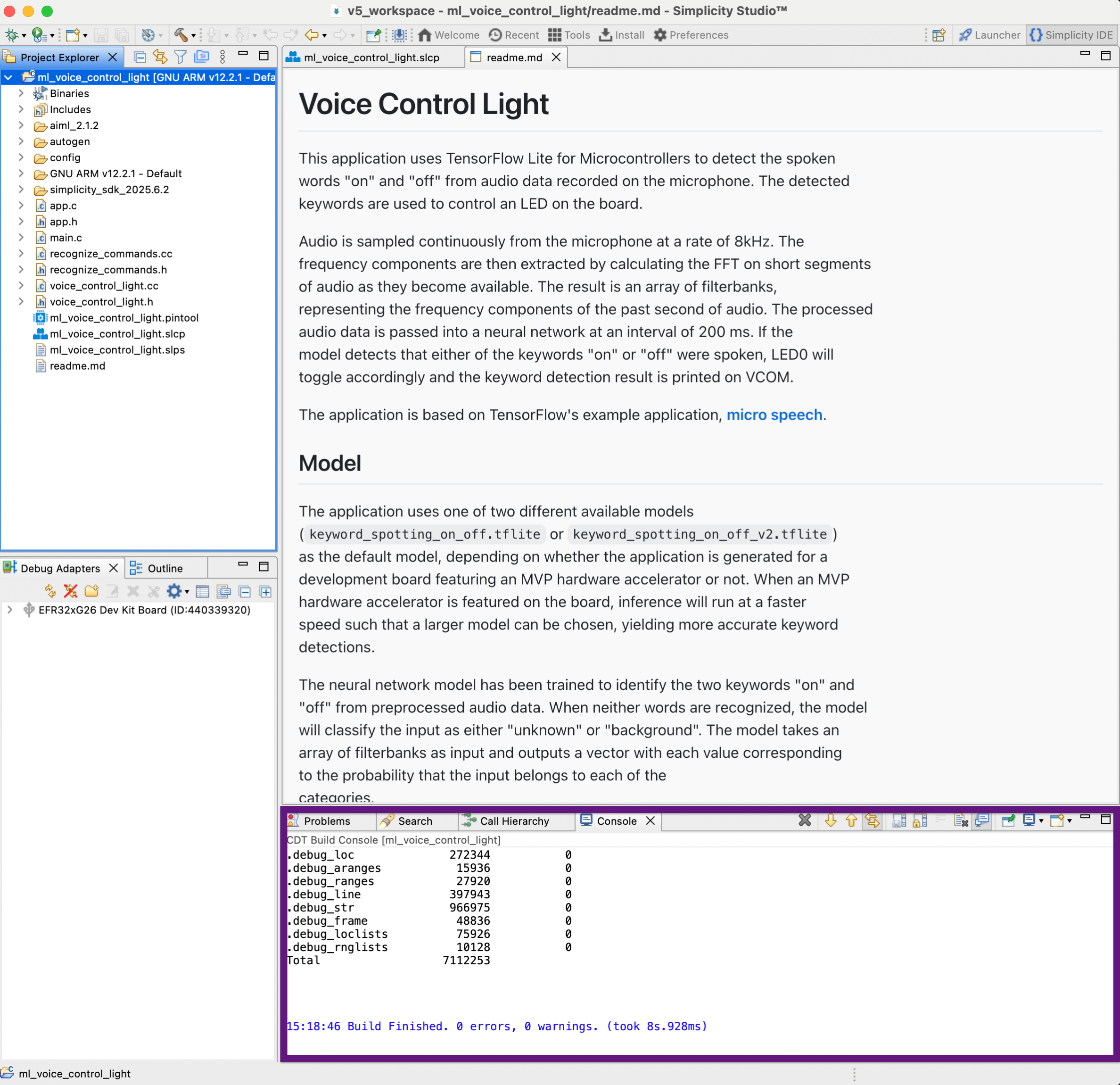
Task: Click the Recent button in toolbar
Action: point(514,35)
